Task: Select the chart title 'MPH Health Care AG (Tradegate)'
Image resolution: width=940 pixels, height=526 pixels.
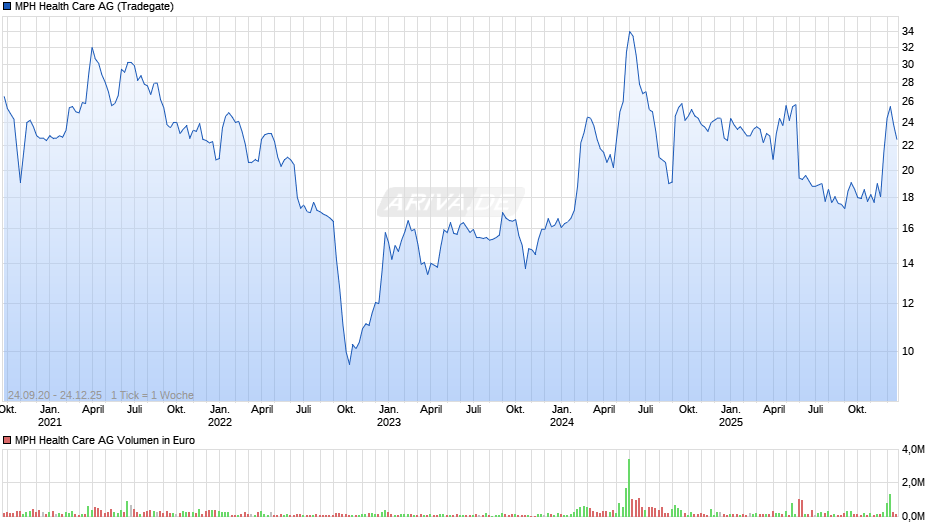Action: coord(94,7)
